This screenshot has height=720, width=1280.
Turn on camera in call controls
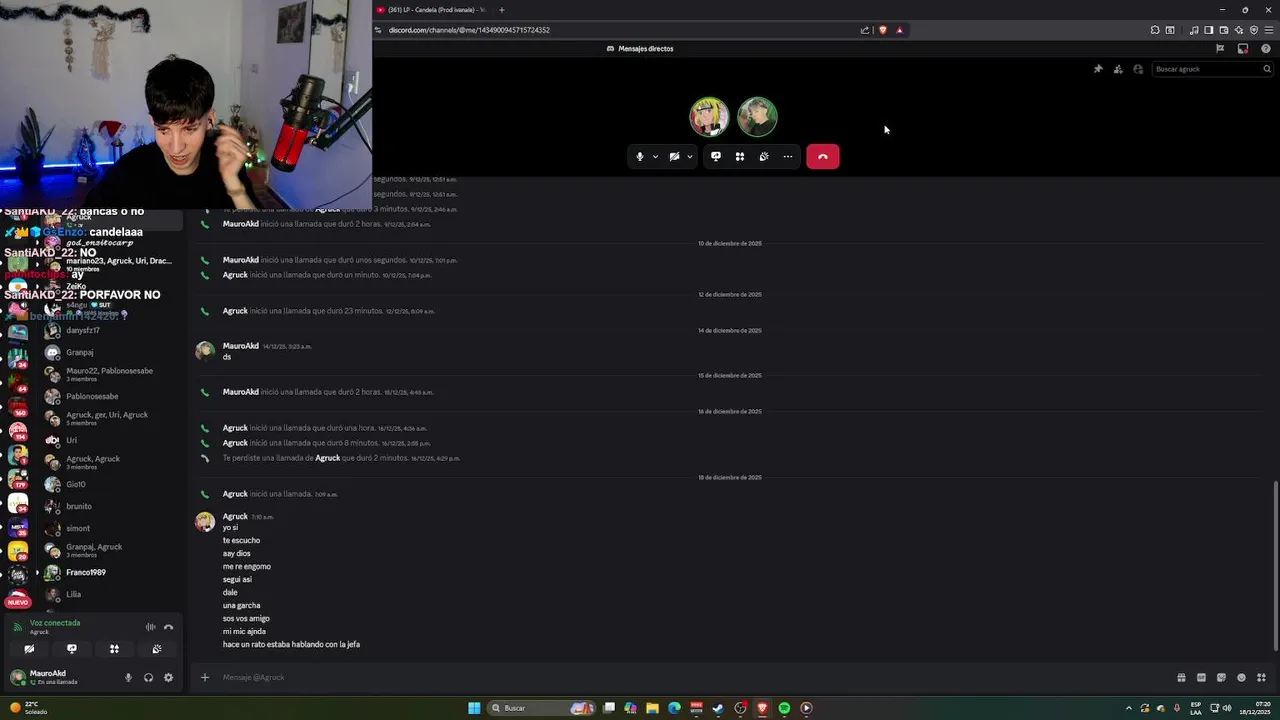pos(674,156)
